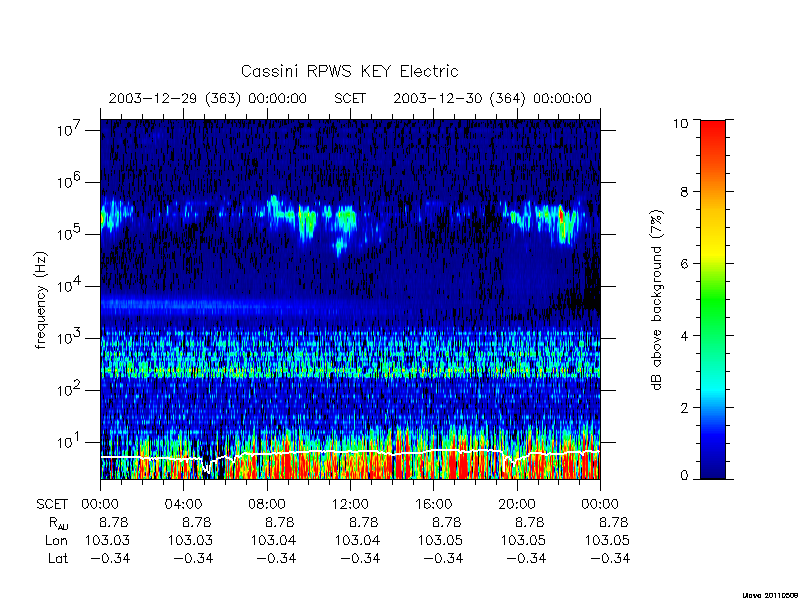The image size is (800, 600).
Task: Click the 20:00 time tick label
Action: [517, 504]
